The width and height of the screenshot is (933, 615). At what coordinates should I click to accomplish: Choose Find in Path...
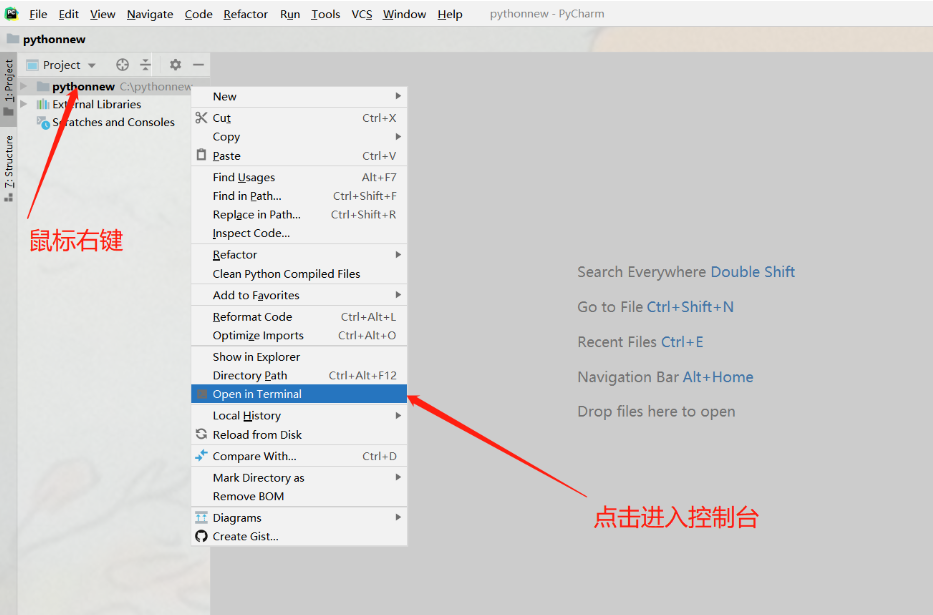299,196
